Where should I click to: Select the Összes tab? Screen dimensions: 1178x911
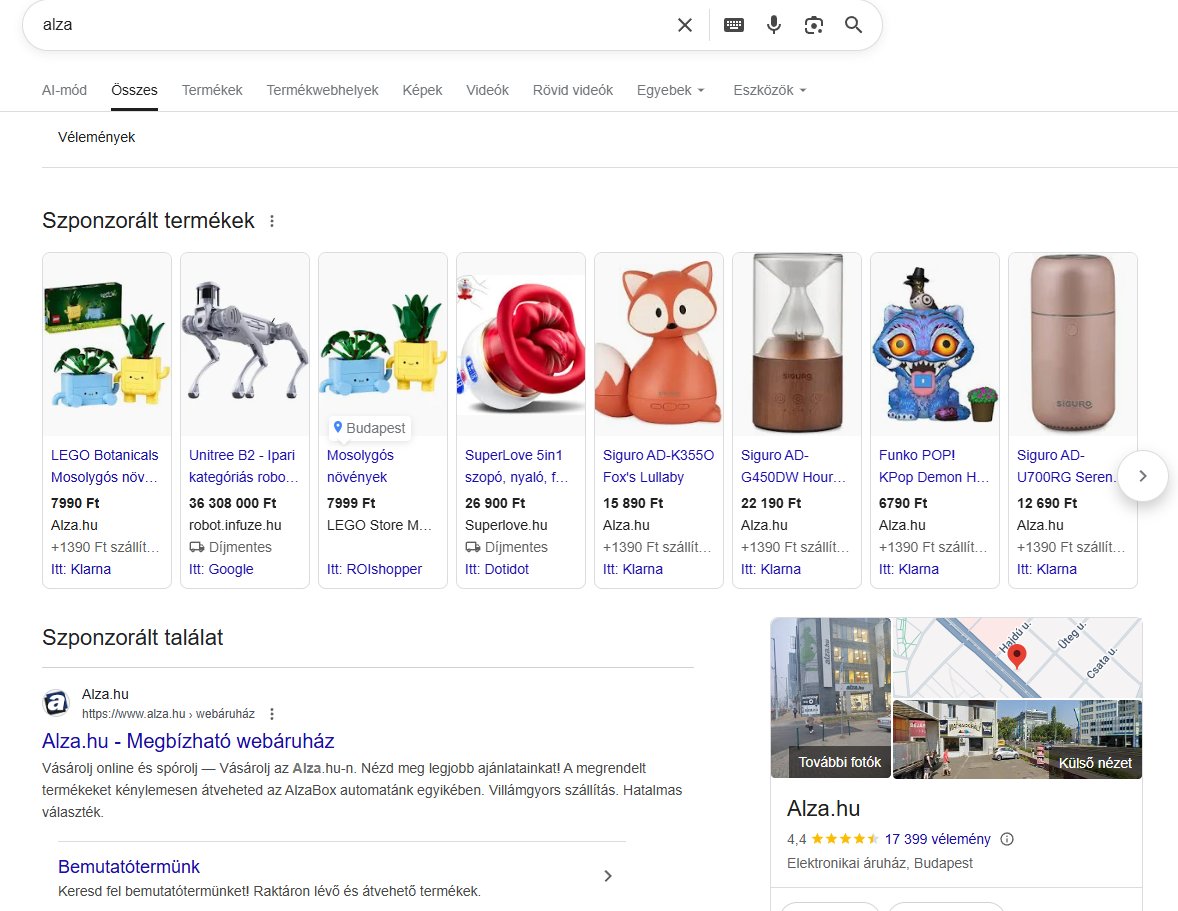point(134,90)
